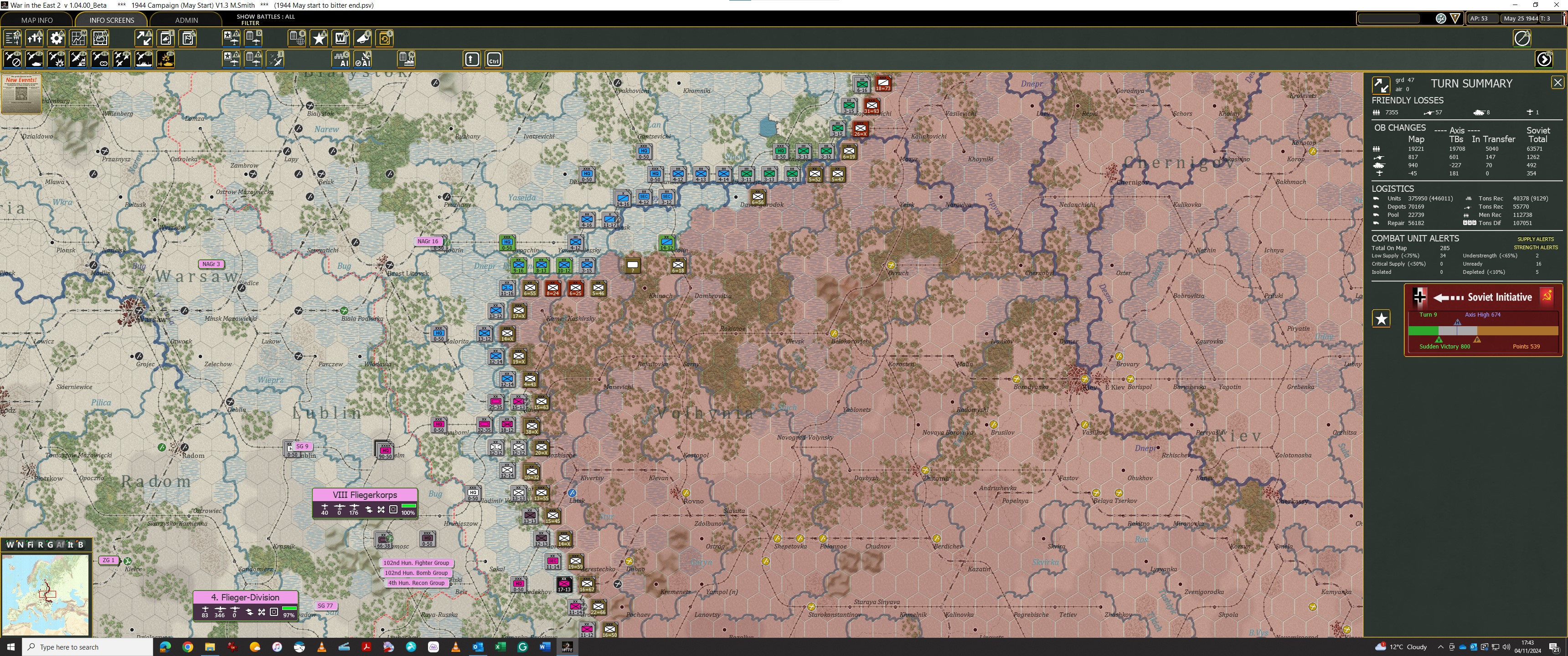Switch to the MAP INFO tab

point(36,20)
